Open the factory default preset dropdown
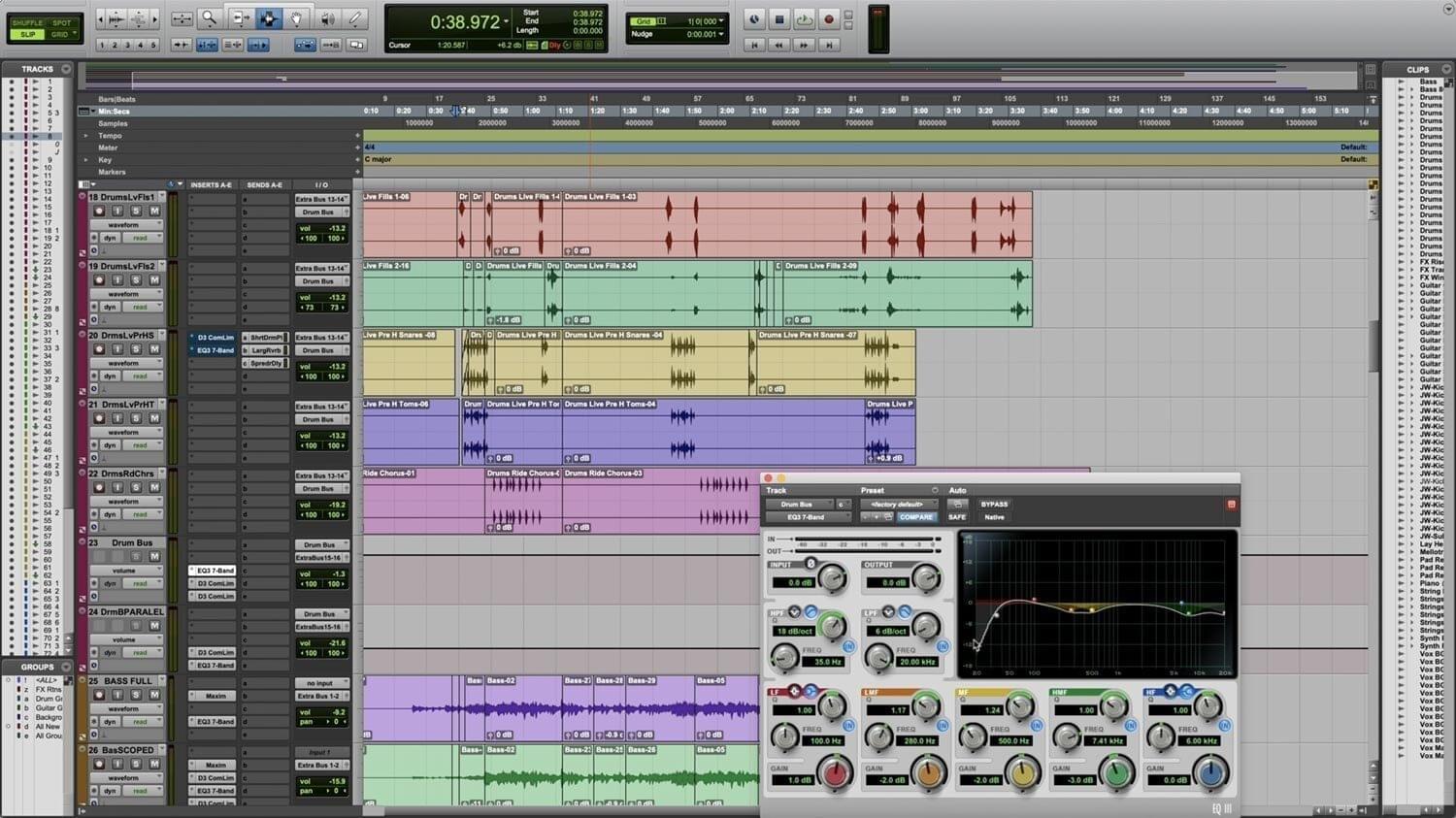The width and height of the screenshot is (1456, 818). click(899, 505)
